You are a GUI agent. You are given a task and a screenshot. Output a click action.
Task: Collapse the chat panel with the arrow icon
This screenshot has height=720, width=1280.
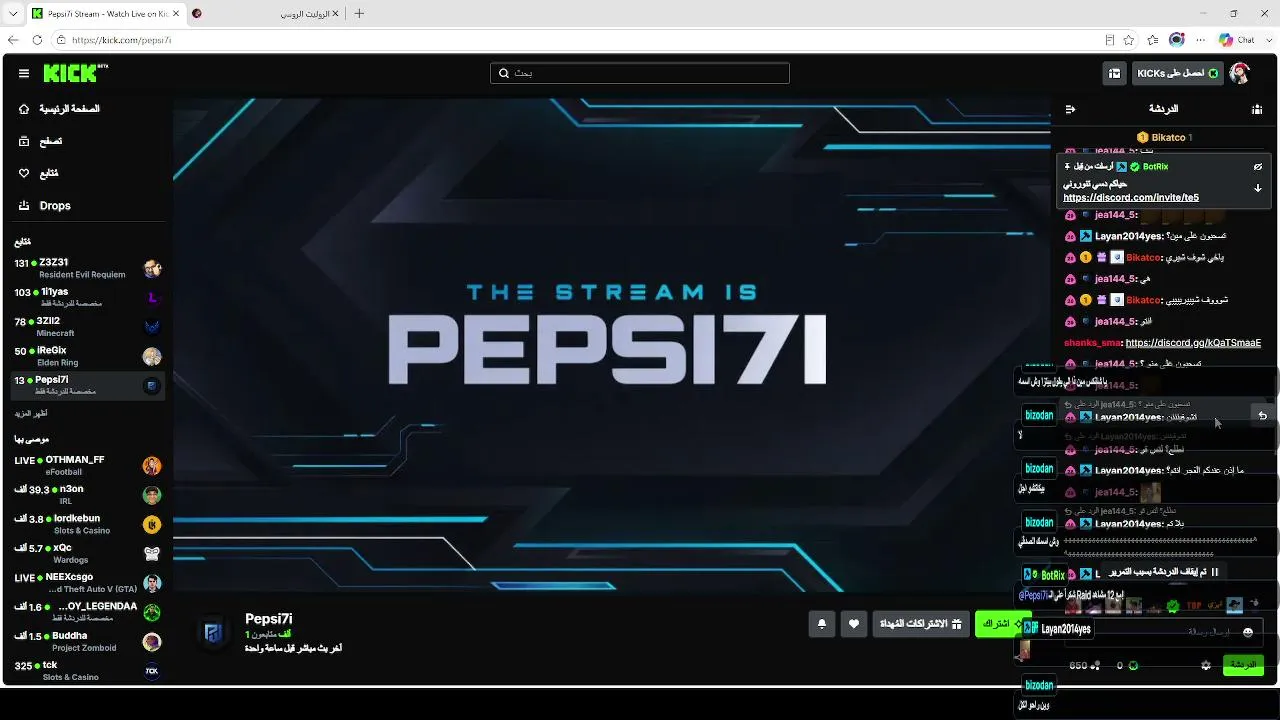click(1070, 109)
